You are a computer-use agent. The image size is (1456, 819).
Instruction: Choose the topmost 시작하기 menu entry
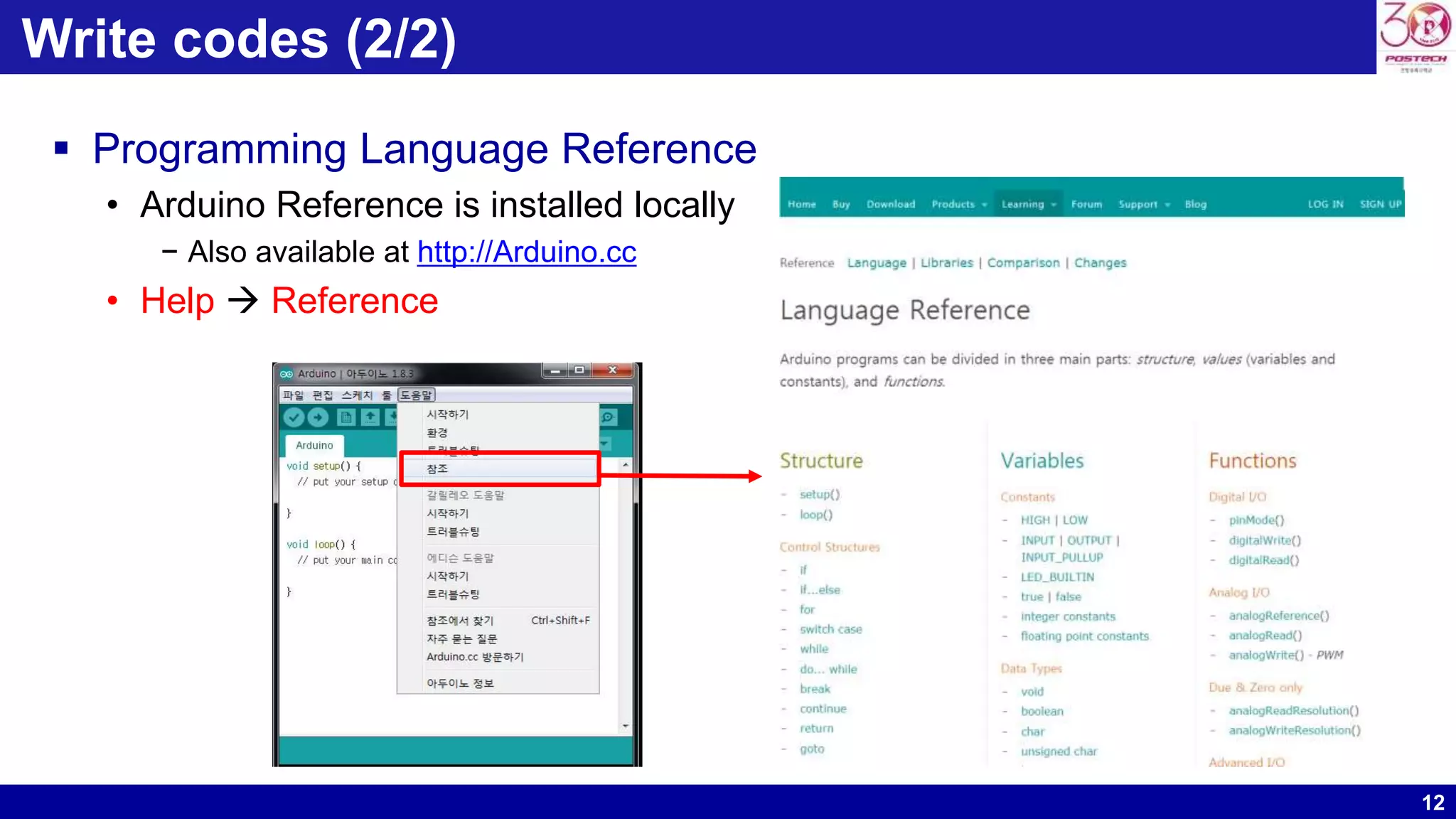[x=447, y=414]
